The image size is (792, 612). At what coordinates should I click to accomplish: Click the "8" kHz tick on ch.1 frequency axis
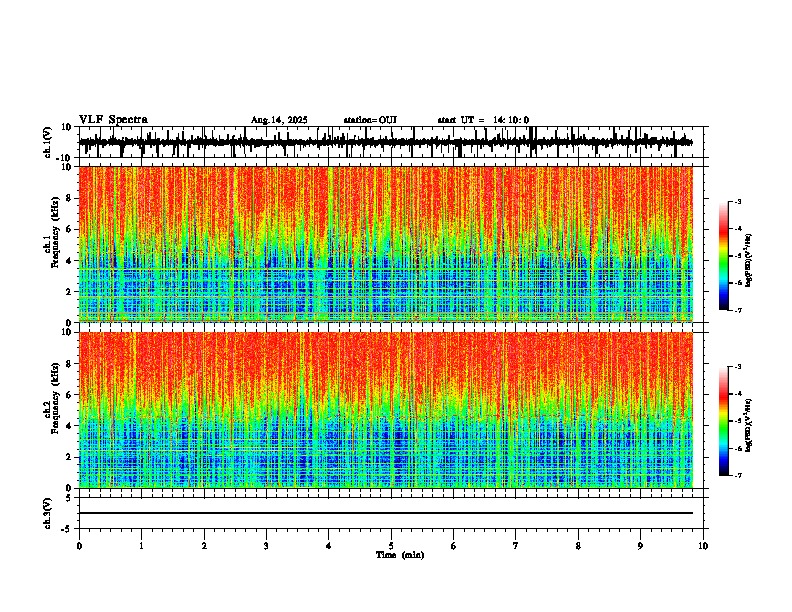[70, 198]
